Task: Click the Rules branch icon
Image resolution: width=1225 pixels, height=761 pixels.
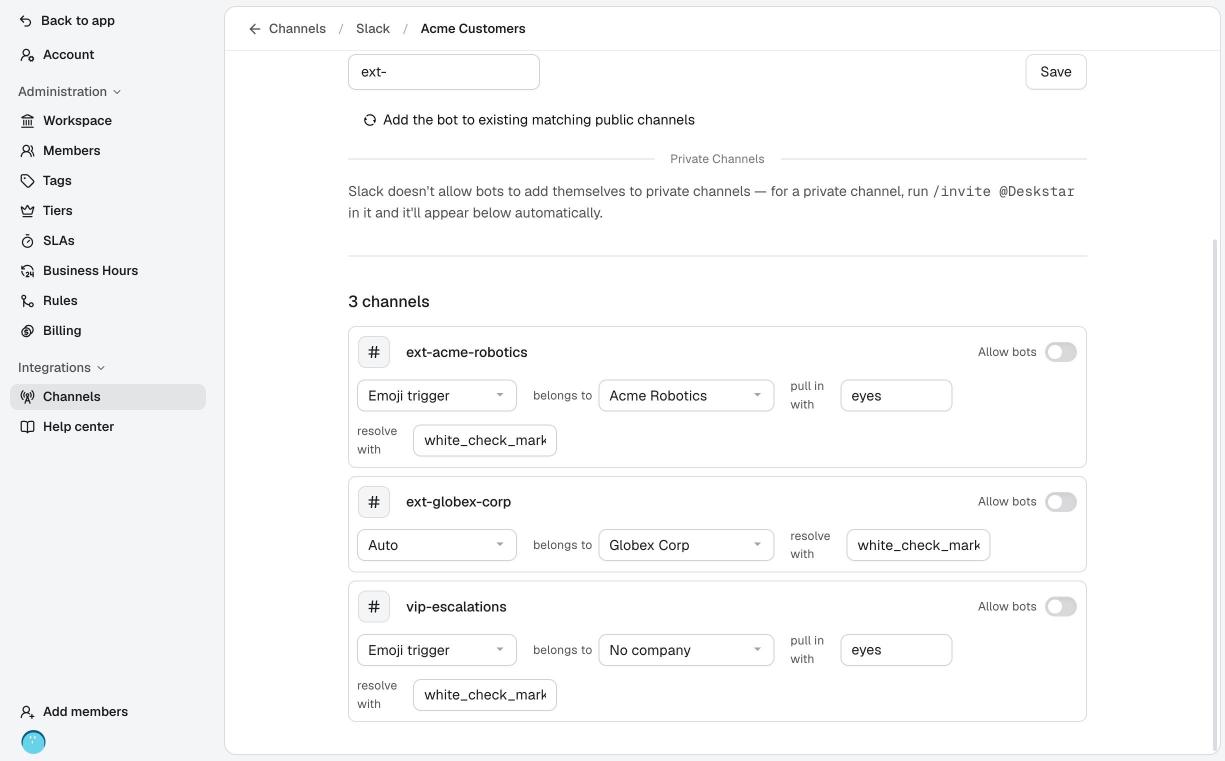Action: (27, 301)
